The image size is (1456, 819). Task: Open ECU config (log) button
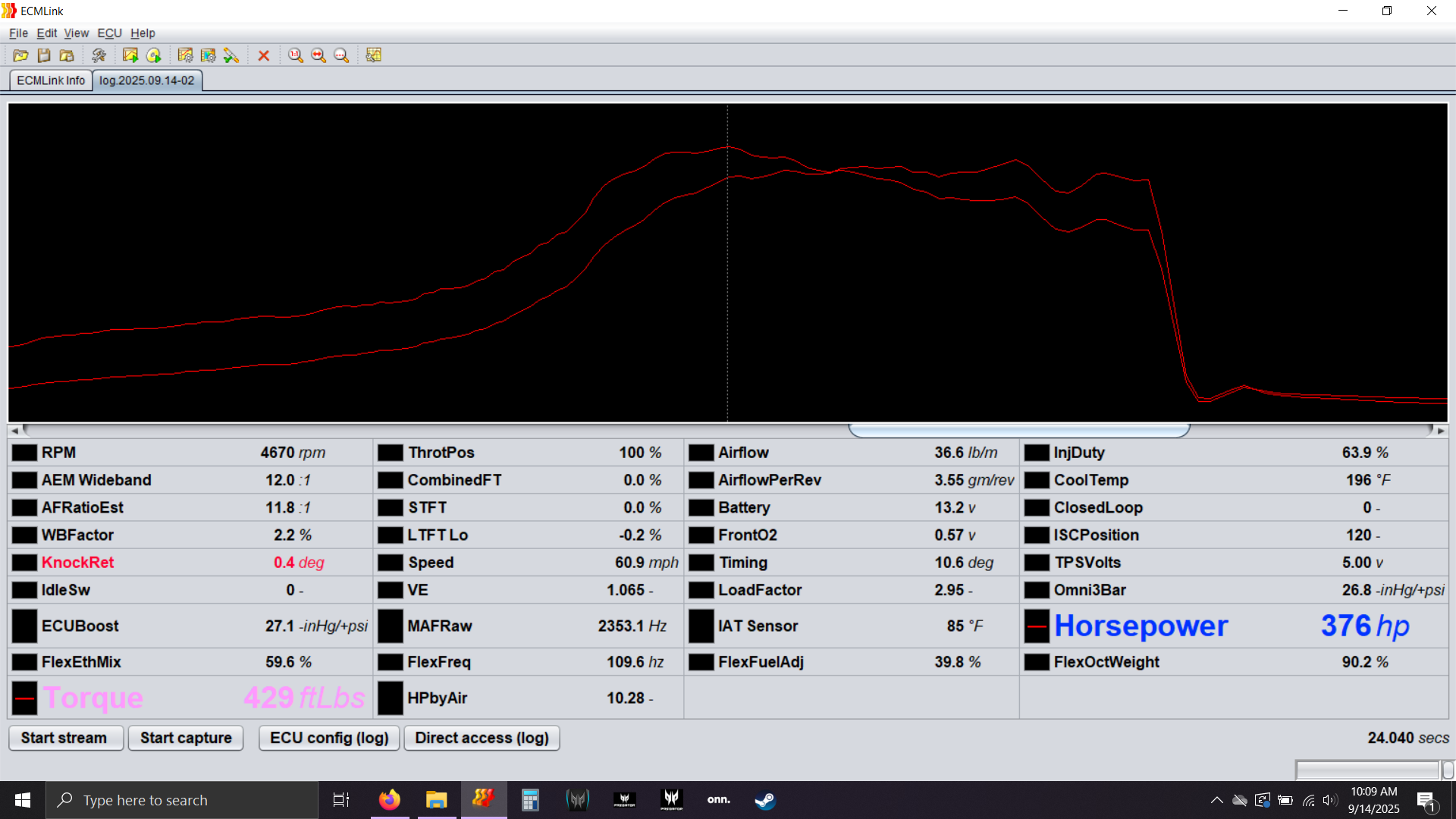tap(329, 738)
